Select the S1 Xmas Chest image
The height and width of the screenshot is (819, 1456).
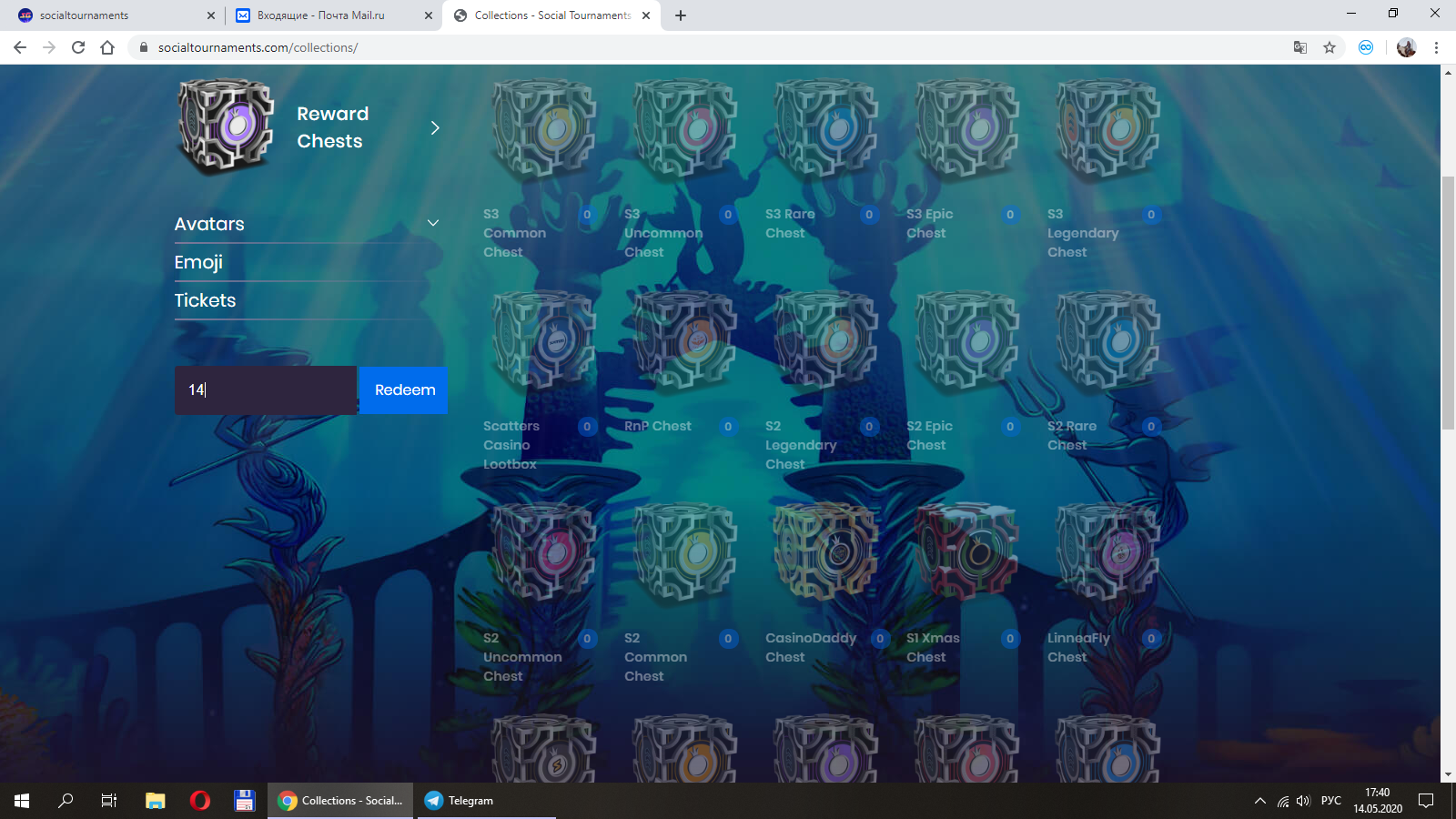click(966, 552)
